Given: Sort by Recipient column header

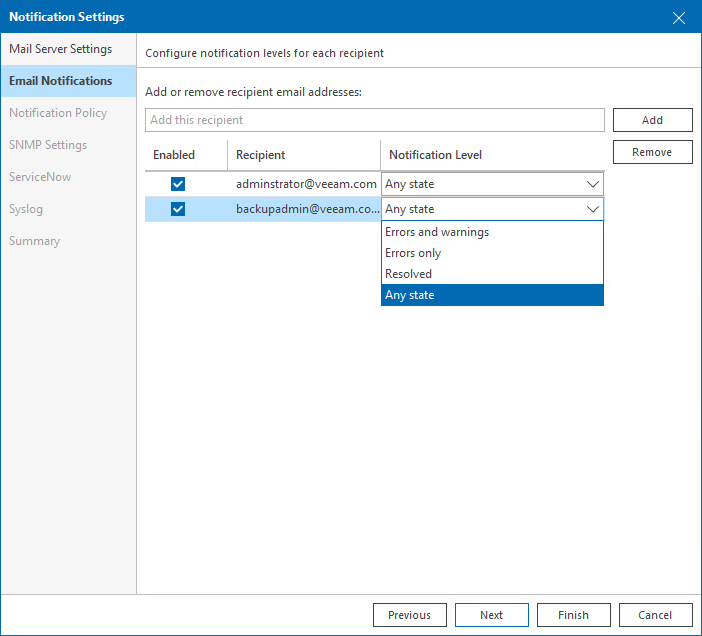Looking at the screenshot, I should point(304,155).
